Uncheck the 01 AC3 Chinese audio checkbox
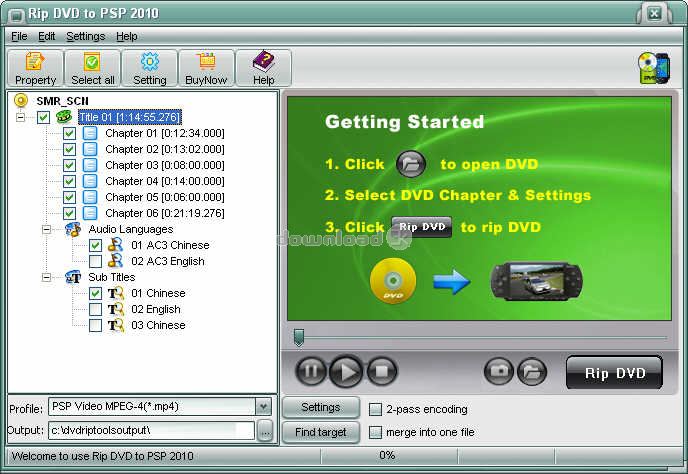688x474 pixels. (95, 245)
